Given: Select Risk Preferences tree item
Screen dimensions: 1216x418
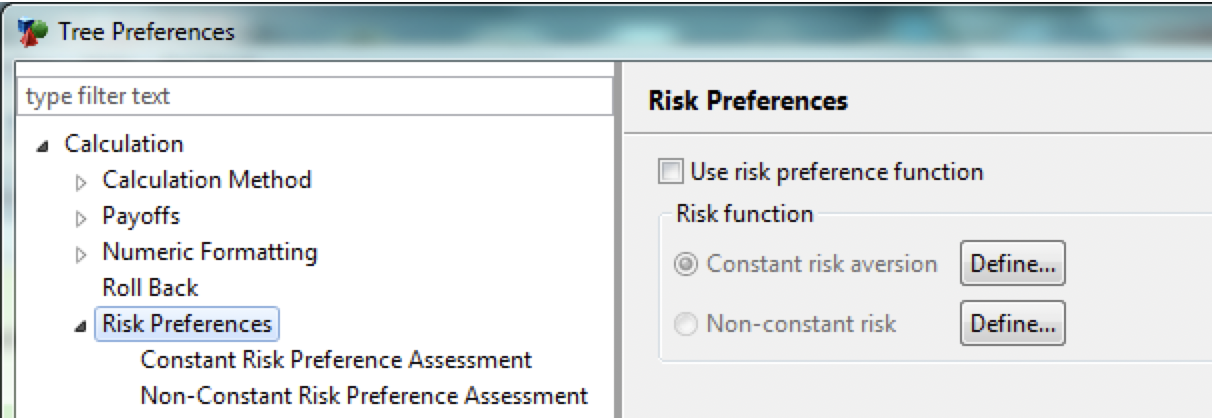Looking at the screenshot, I should 187,324.
